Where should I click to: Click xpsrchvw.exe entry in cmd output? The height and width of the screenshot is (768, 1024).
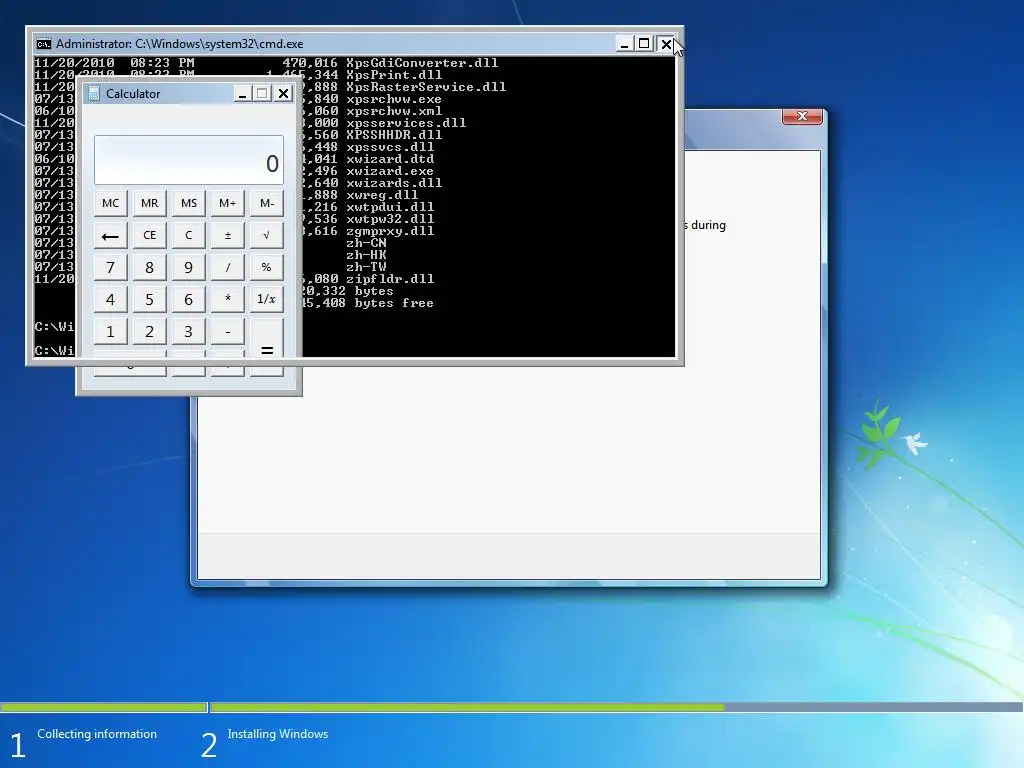pos(394,99)
